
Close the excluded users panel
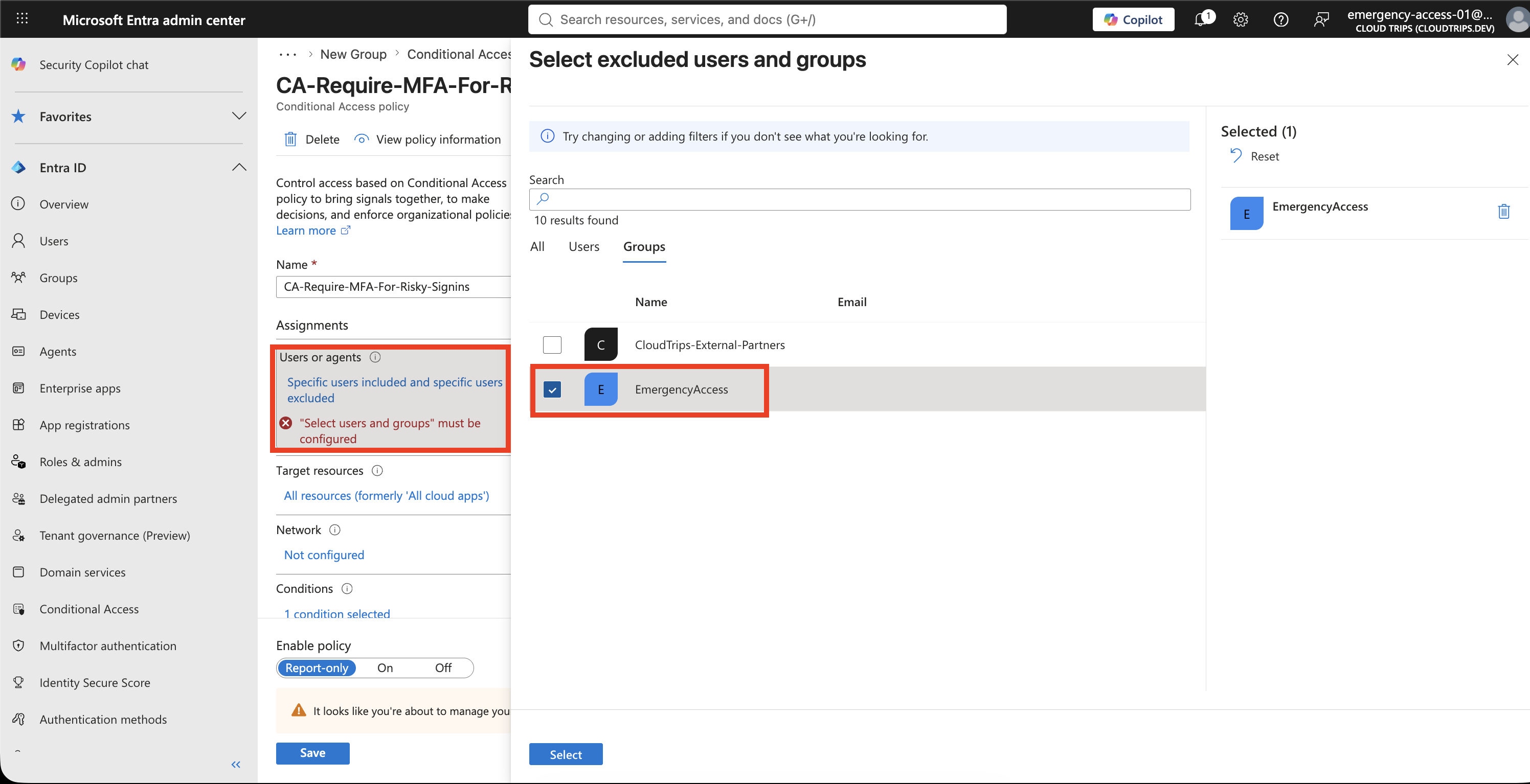coord(1512,59)
